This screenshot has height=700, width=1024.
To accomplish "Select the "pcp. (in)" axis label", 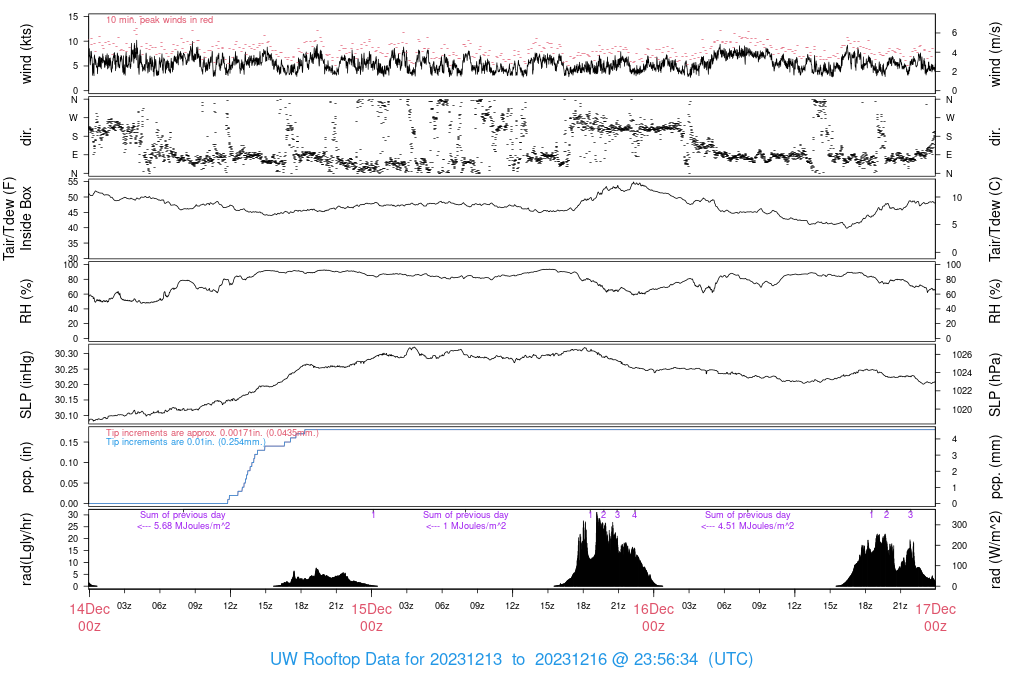I will (27, 468).
